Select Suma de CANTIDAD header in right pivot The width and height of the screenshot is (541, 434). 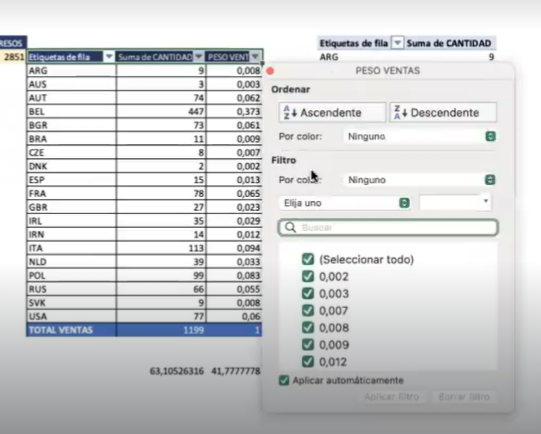[x=449, y=43]
